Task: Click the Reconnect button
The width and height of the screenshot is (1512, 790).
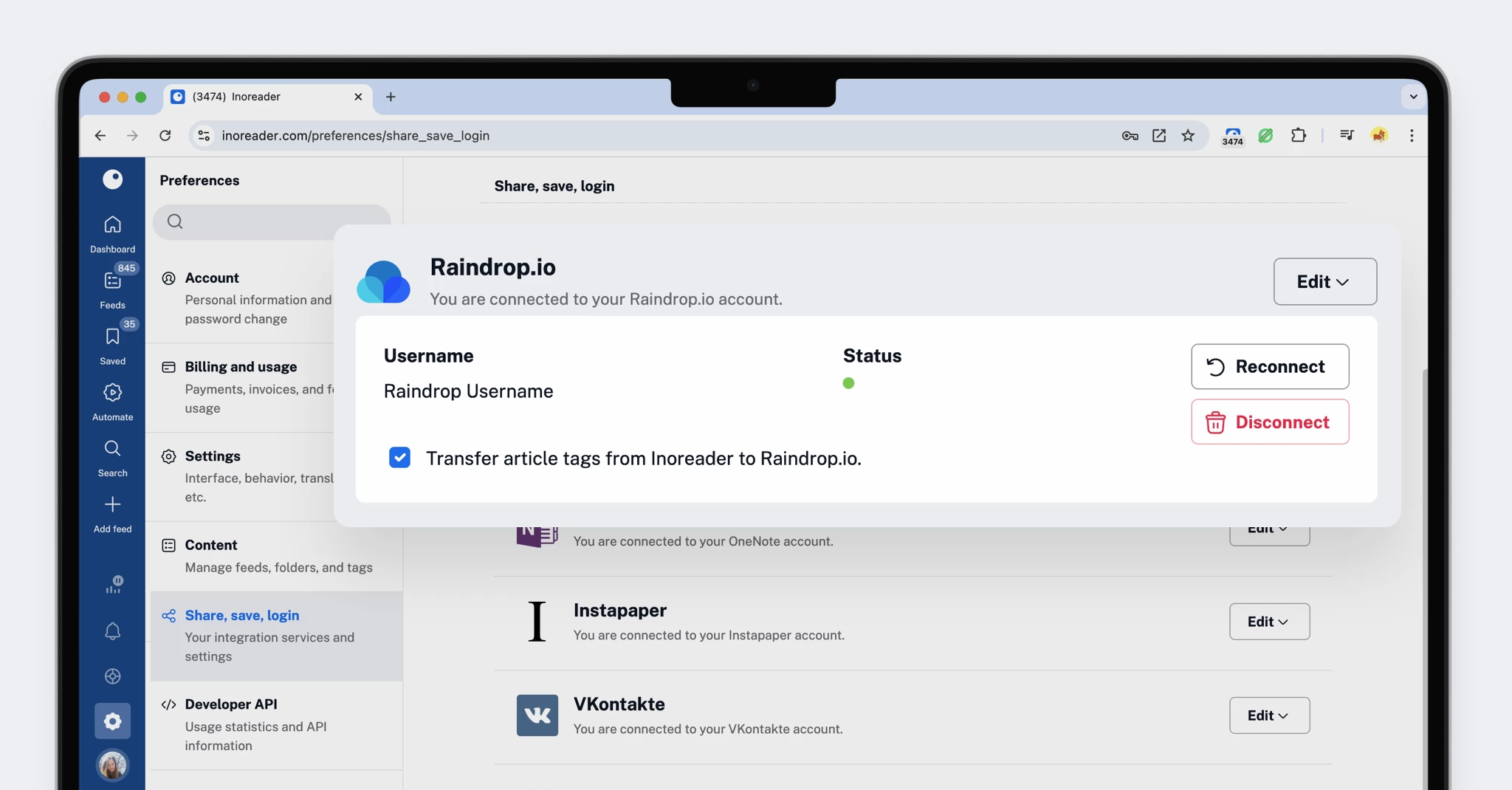Action: 1269,366
